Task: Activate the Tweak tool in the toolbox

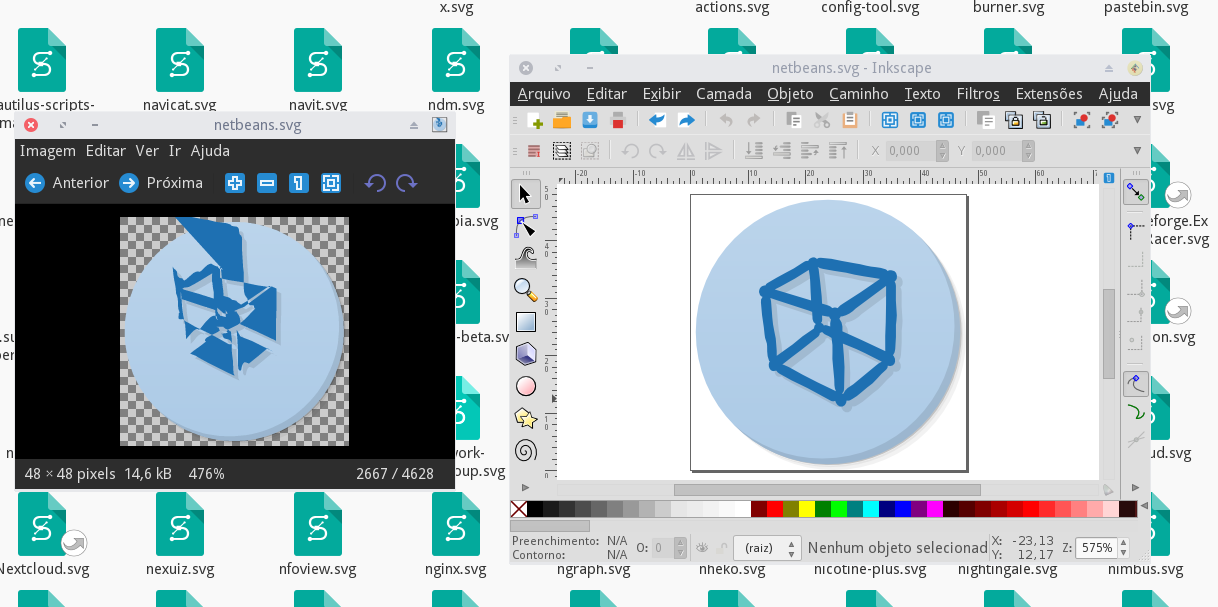Action: click(x=526, y=257)
